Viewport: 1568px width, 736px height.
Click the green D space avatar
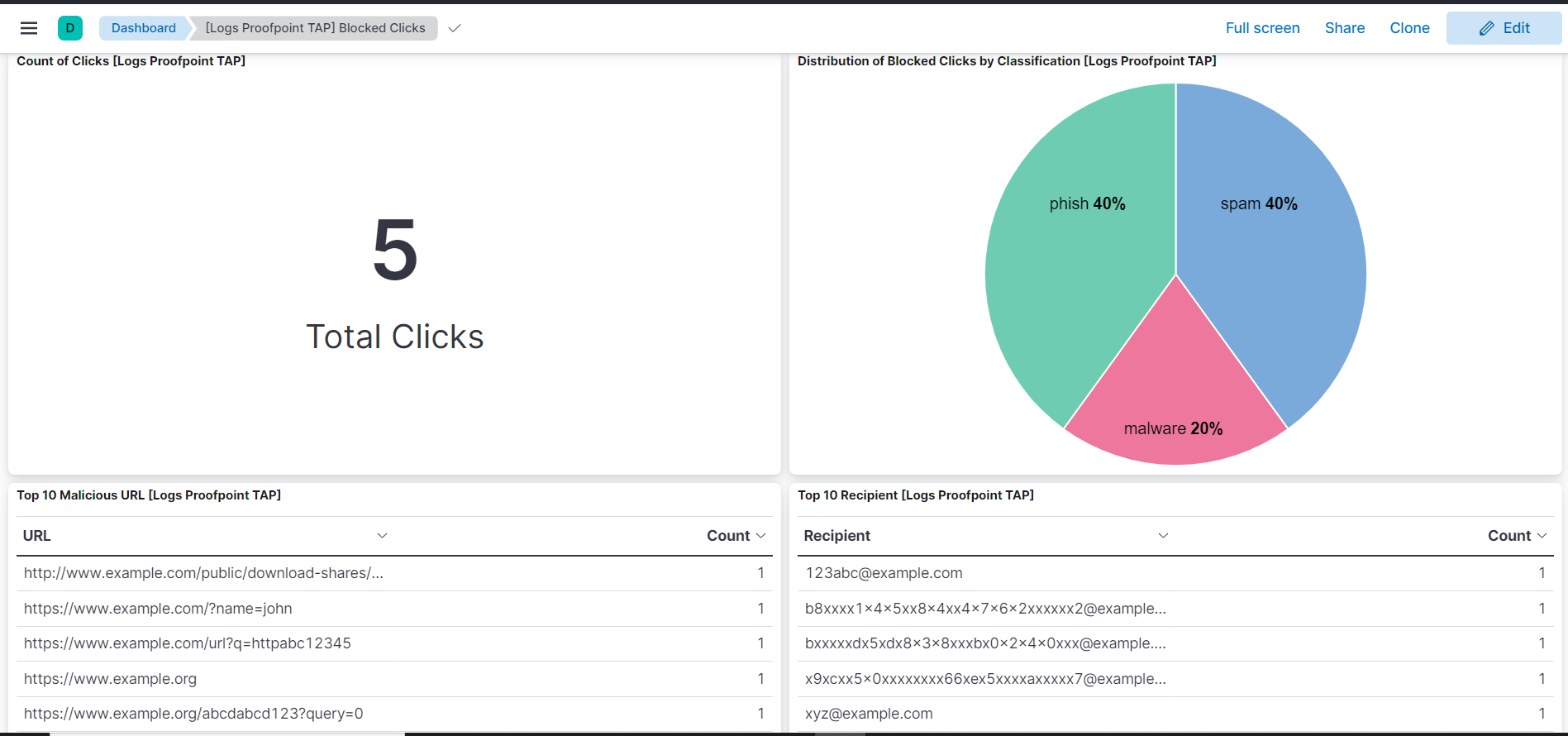70,28
